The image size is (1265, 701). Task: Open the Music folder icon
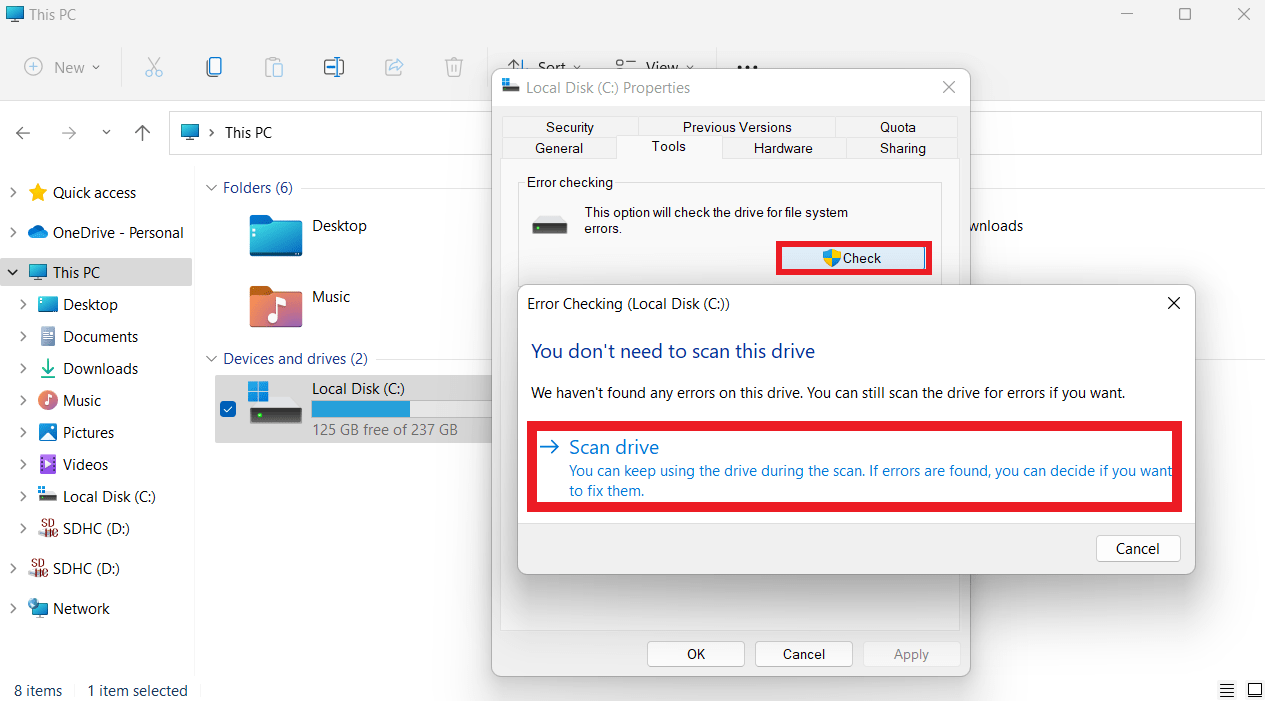[275, 306]
